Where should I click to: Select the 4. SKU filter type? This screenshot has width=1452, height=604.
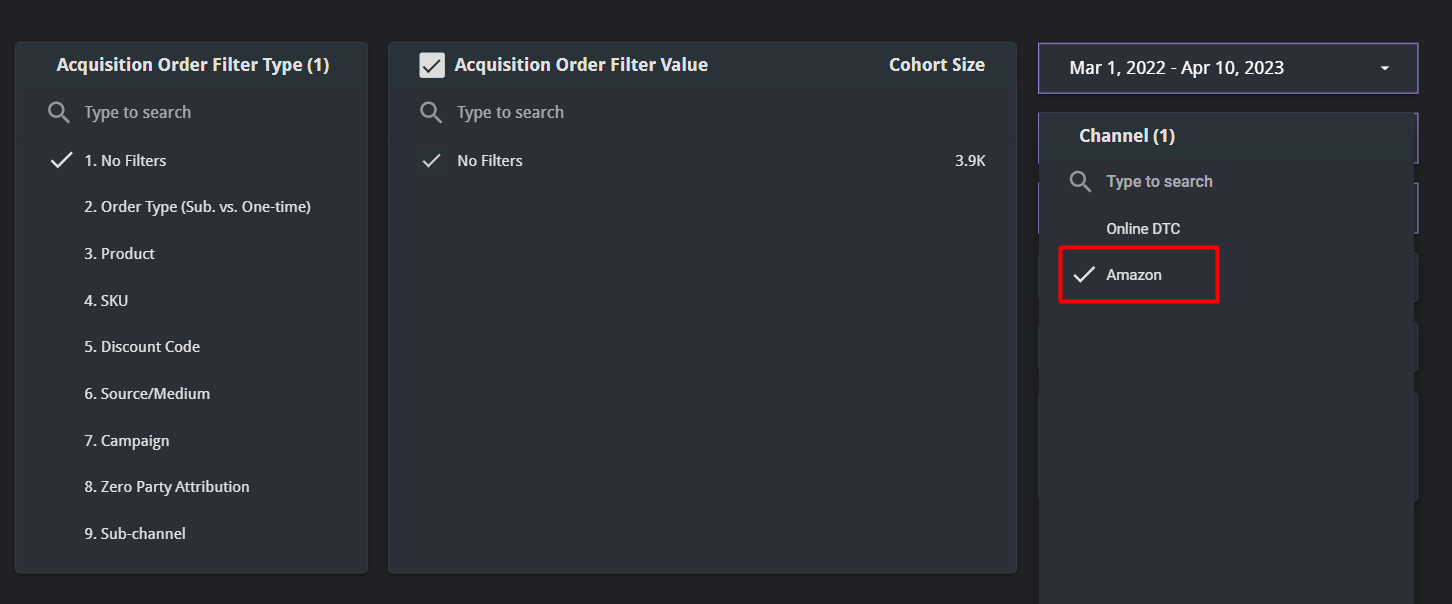pyautogui.click(x=106, y=301)
